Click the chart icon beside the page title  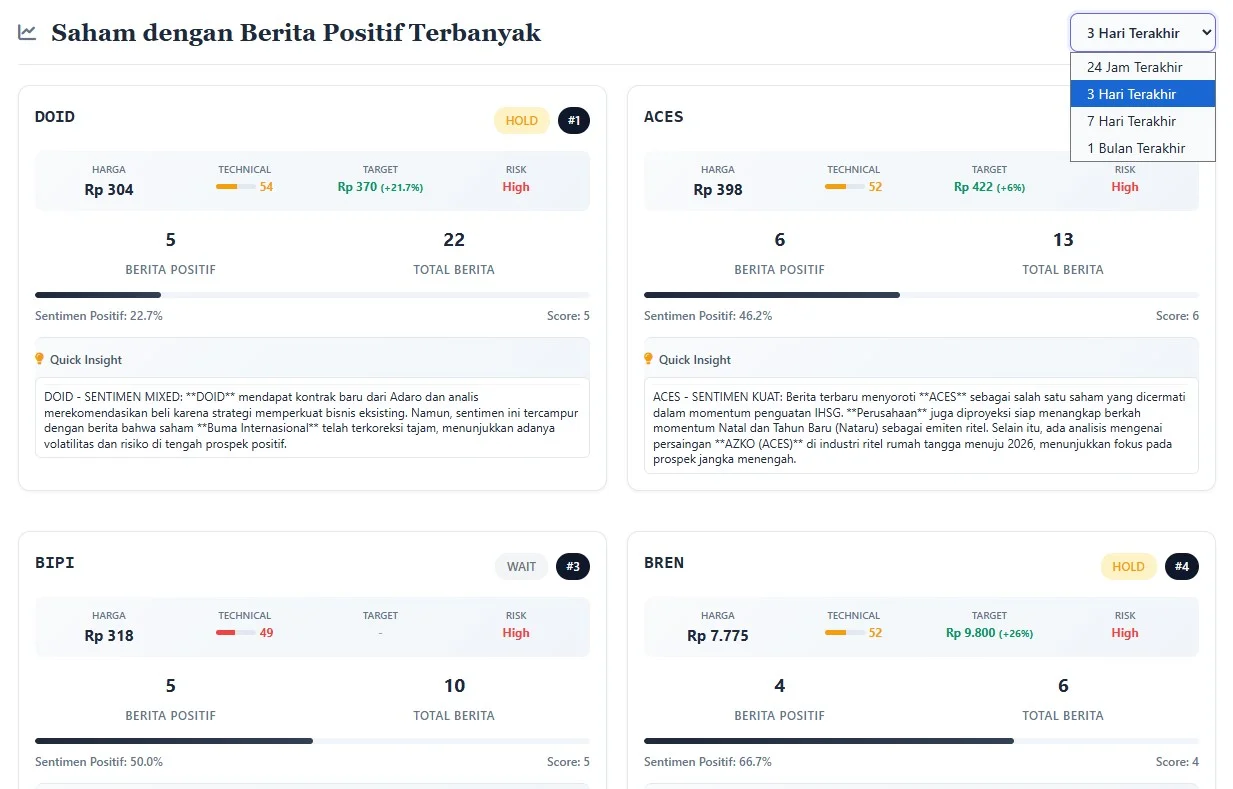pos(27,33)
